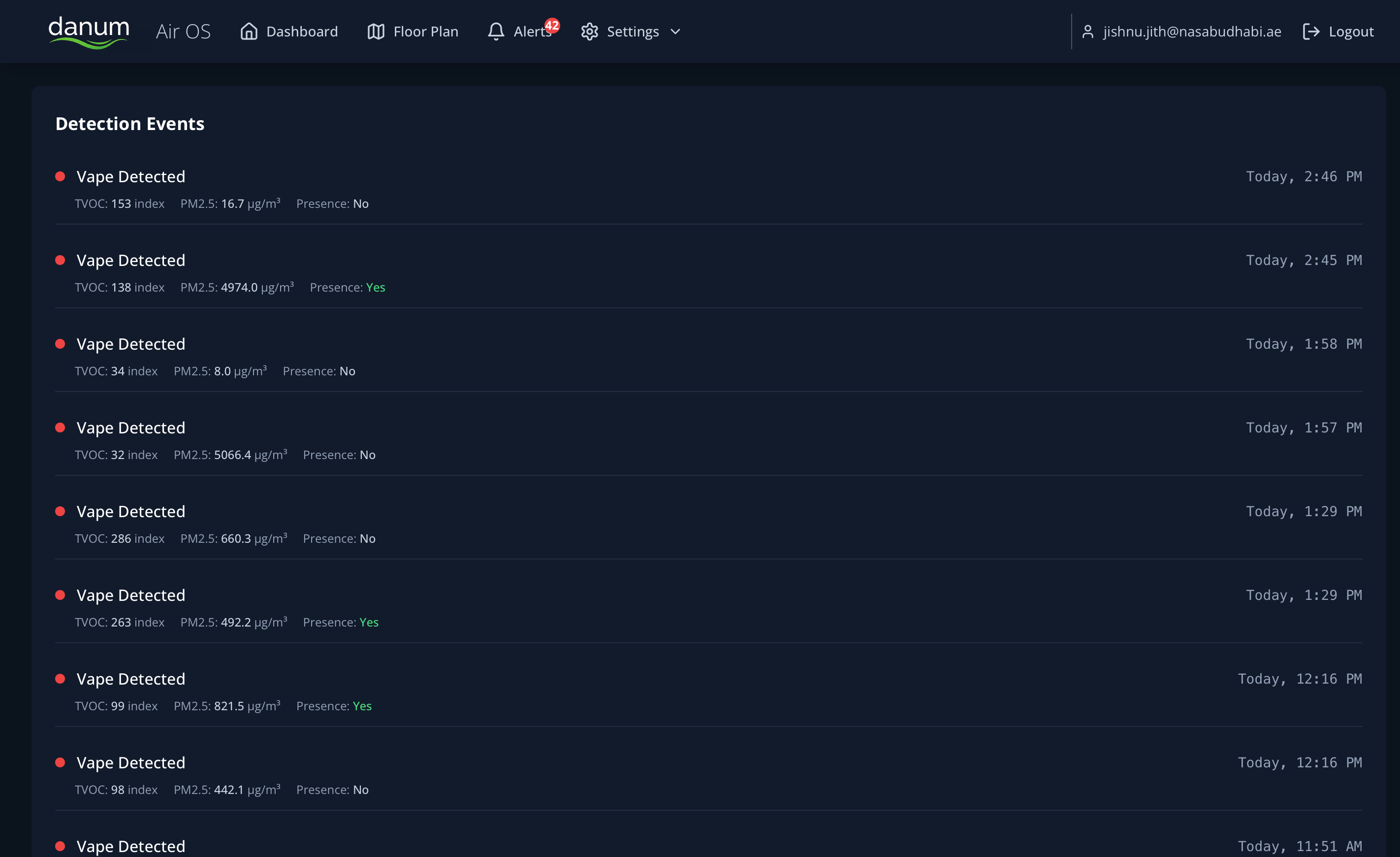Click the Presence Yes value on 2:45 PM event
Screen dimensions: 1400x857
[376, 288]
